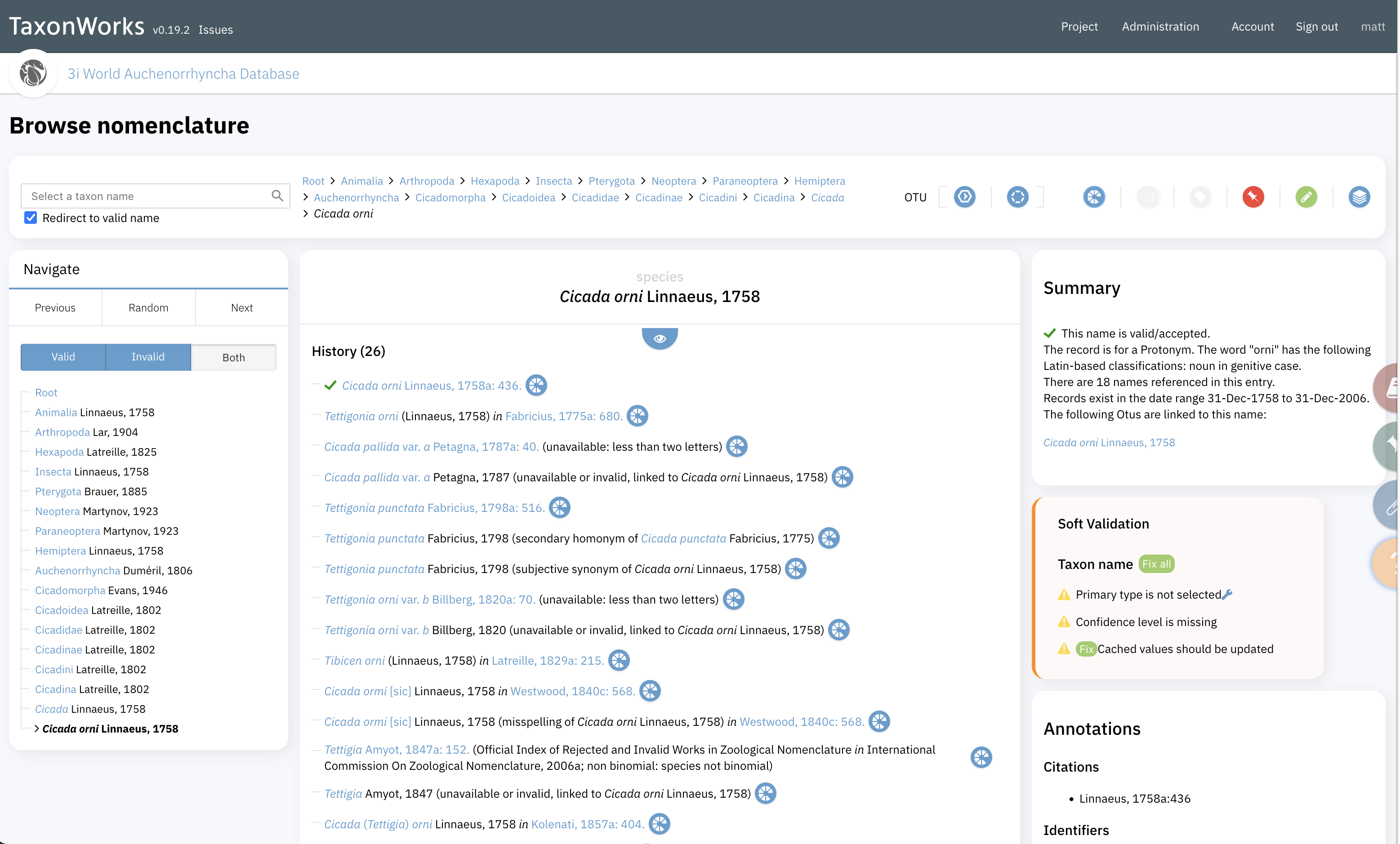The height and width of the screenshot is (844, 1400).
Task: Open Arthropoda in Navigate tree
Action: (62, 432)
